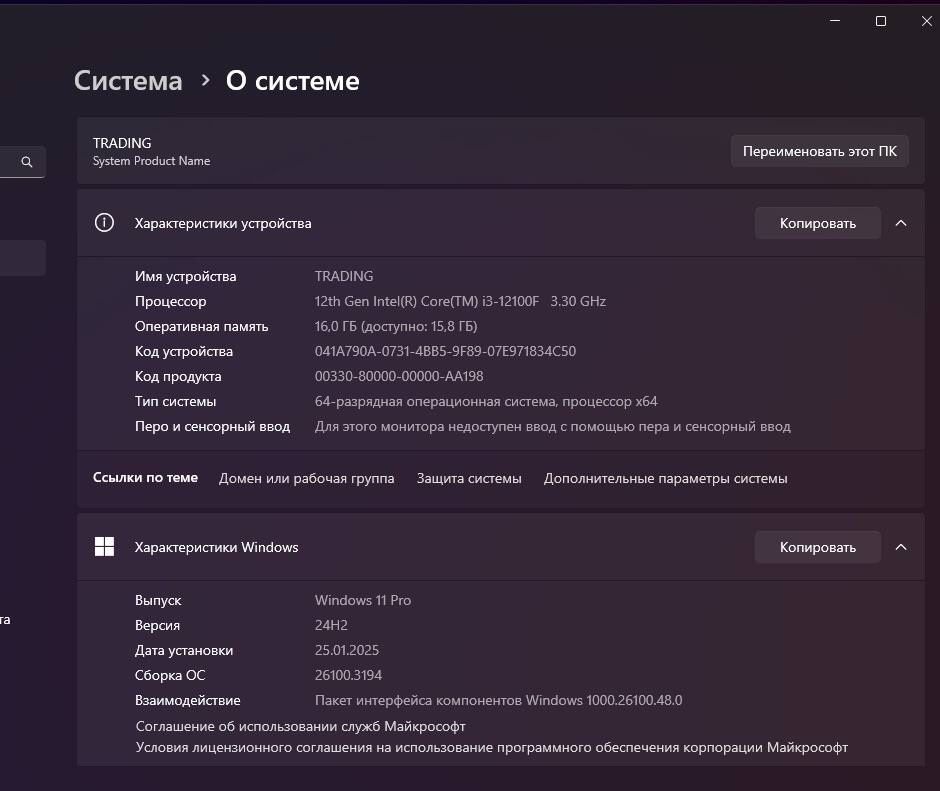Select install date 25.01.2025

tap(347, 650)
